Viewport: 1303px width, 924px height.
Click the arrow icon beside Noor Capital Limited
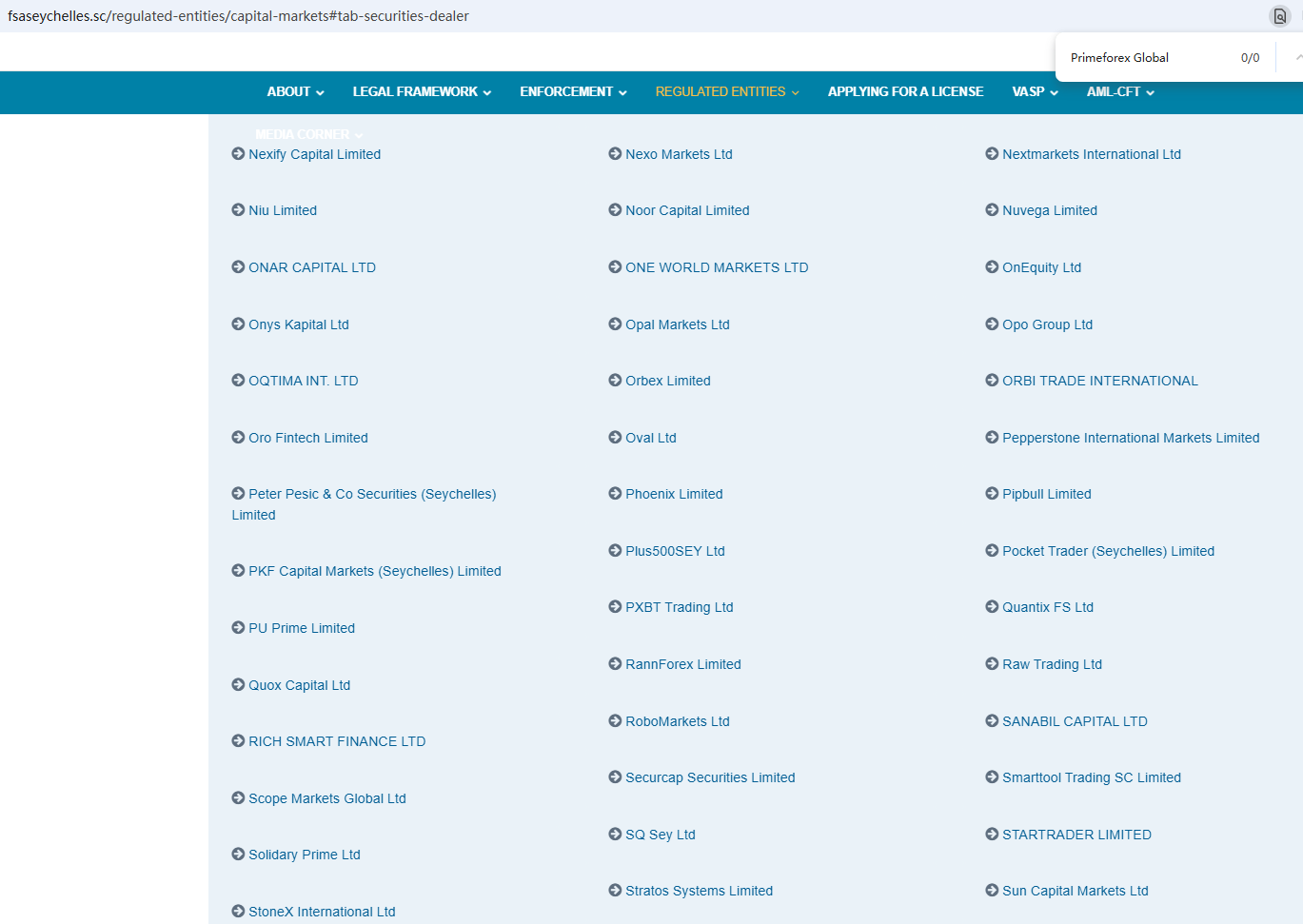pyautogui.click(x=615, y=209)
